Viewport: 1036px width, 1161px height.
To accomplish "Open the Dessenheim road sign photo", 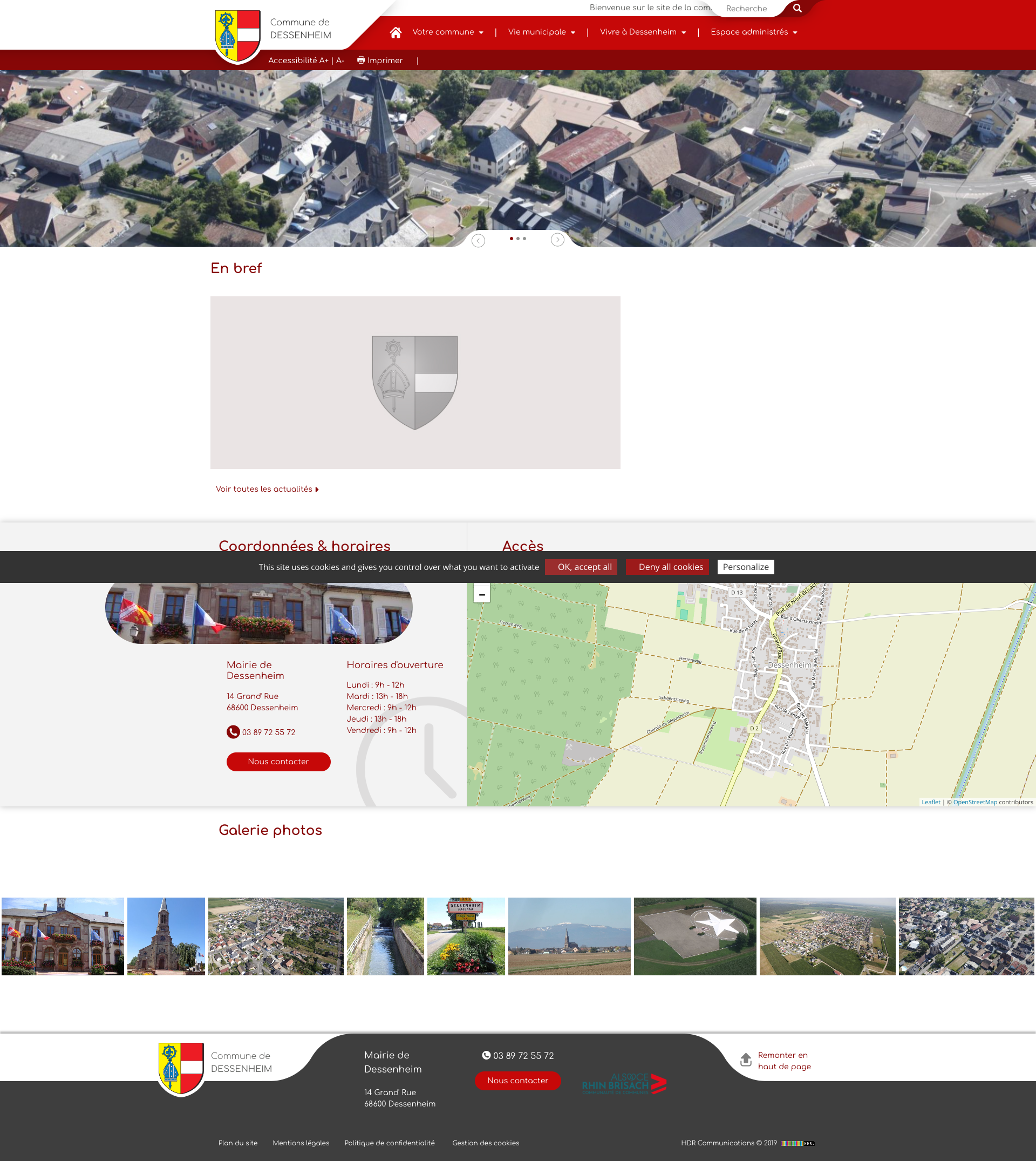I will [x=466, y=936].
